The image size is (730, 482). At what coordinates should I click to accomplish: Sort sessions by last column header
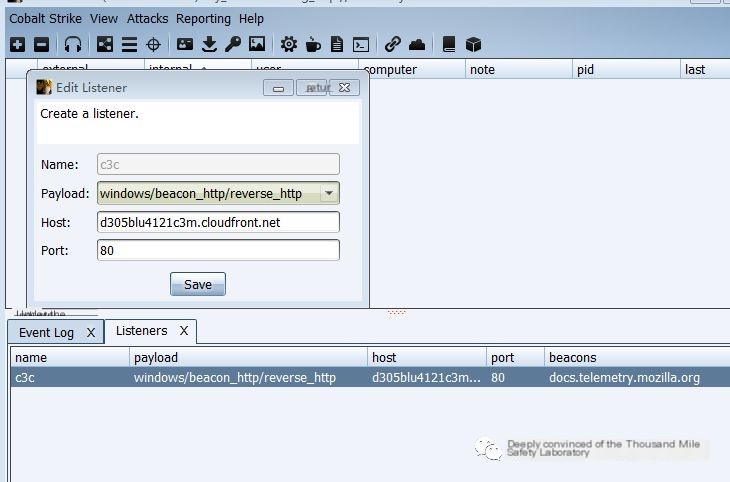tap(705, 69)
